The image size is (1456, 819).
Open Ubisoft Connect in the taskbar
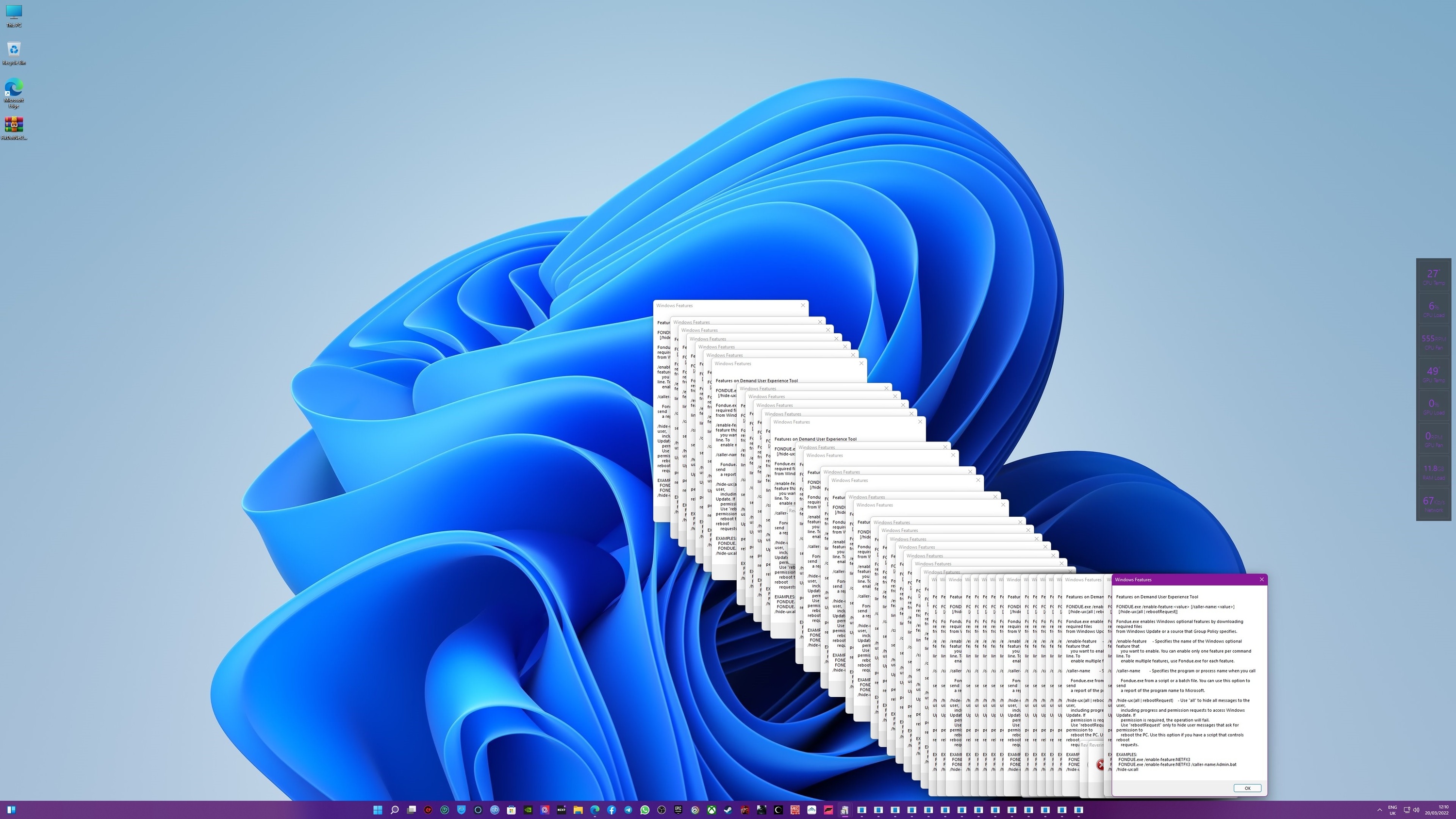coord(695,810)
